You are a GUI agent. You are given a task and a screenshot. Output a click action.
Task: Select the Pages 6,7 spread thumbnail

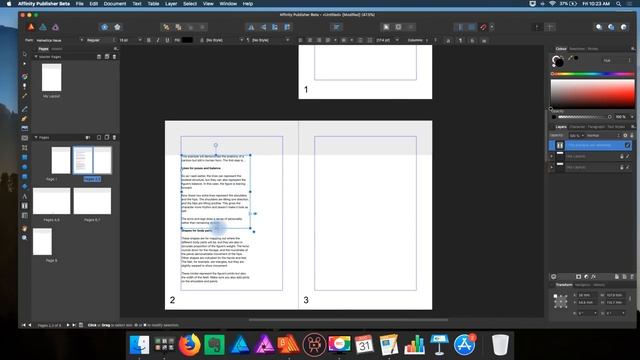(x=92, y=201)
